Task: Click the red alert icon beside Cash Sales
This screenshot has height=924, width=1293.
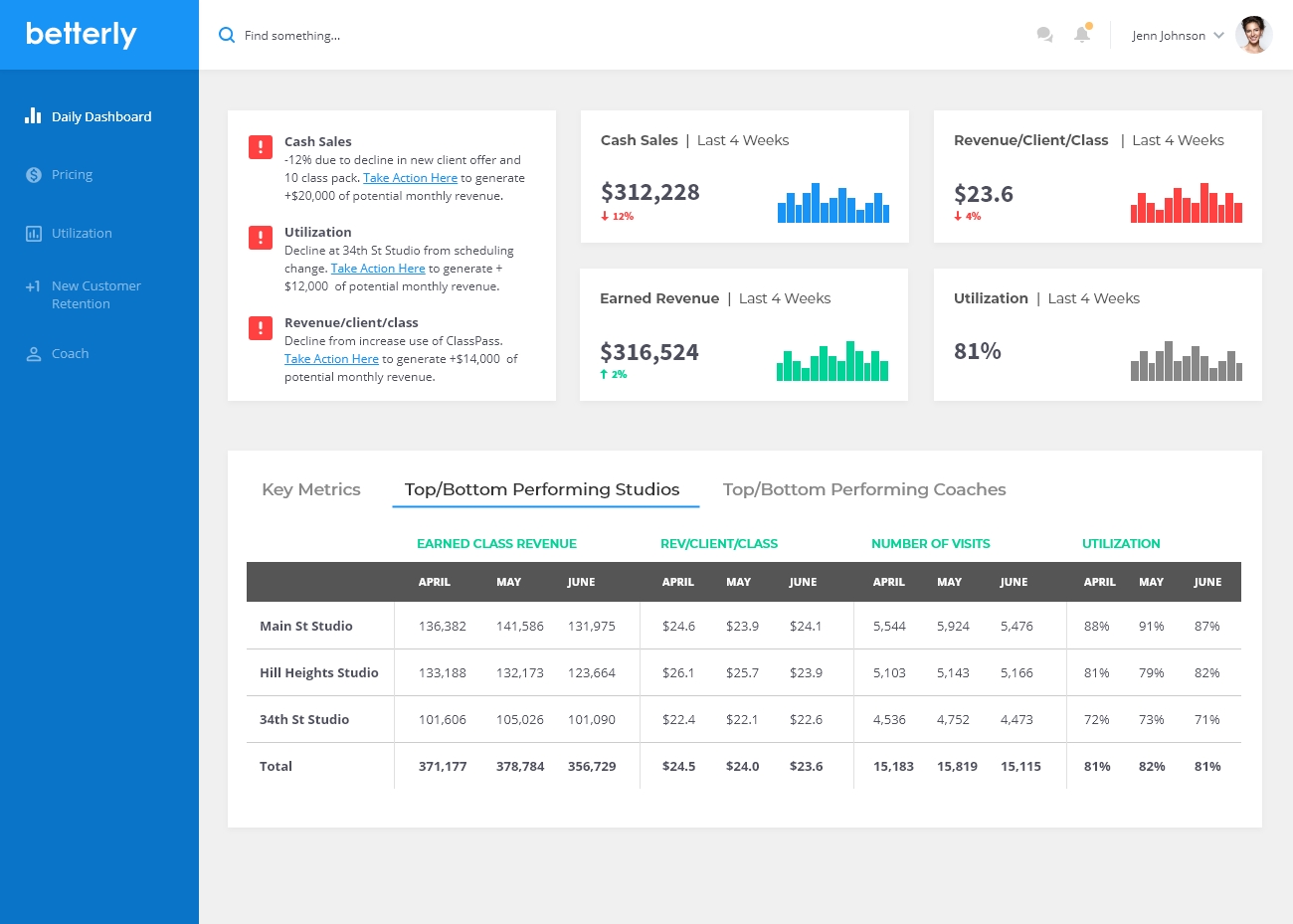Action: tap(261, 147)
